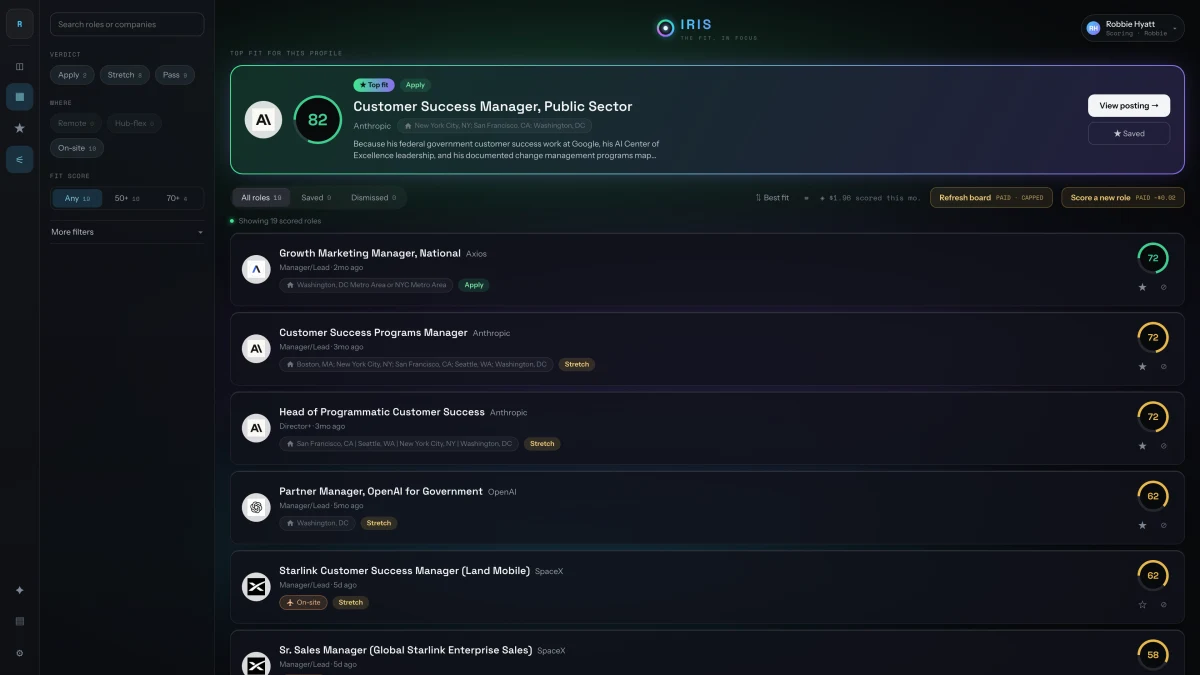Open the split-panel layout icon in sidebar

pos(19,67)
